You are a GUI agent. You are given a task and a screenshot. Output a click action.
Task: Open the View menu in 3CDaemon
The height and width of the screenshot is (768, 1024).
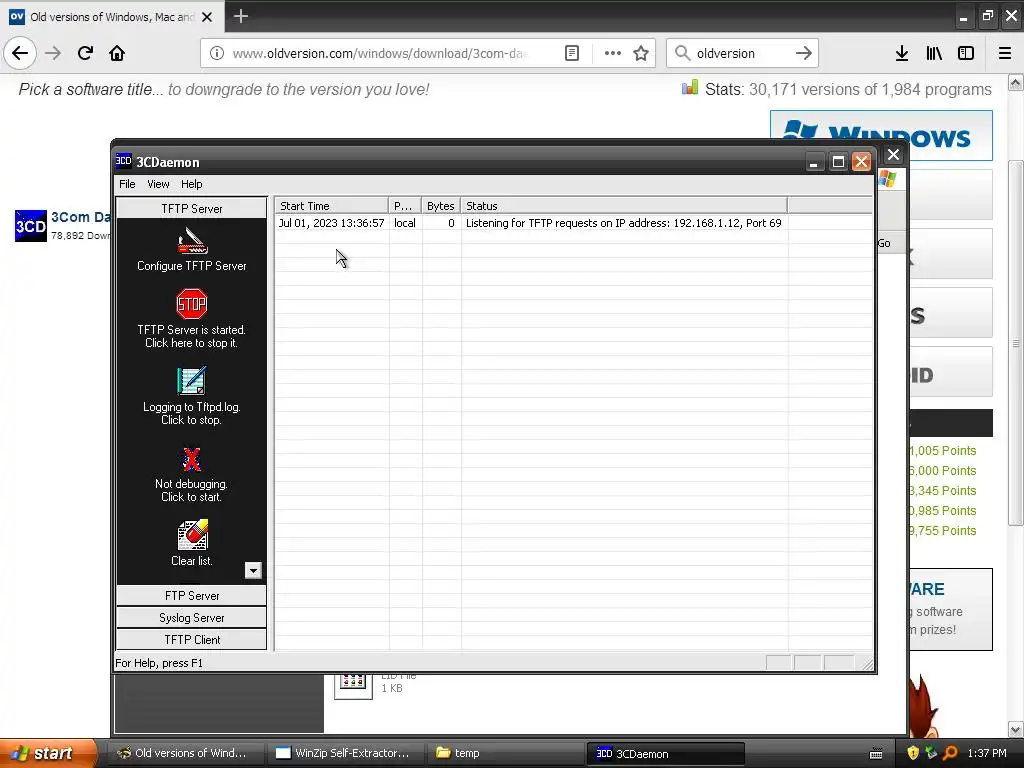coord(158,184)
